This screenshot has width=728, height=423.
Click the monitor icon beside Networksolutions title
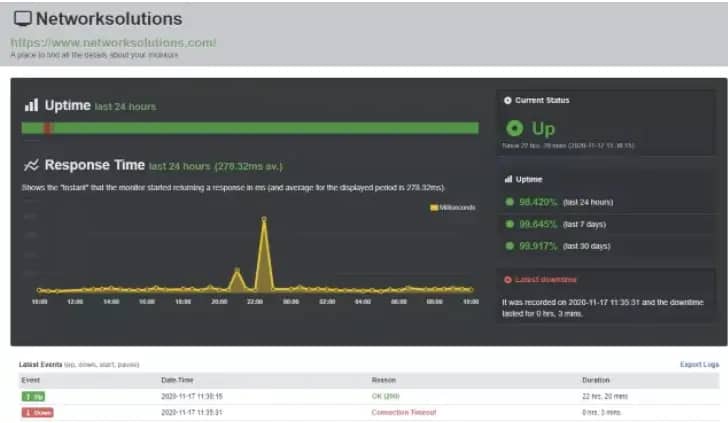point(22,19)
